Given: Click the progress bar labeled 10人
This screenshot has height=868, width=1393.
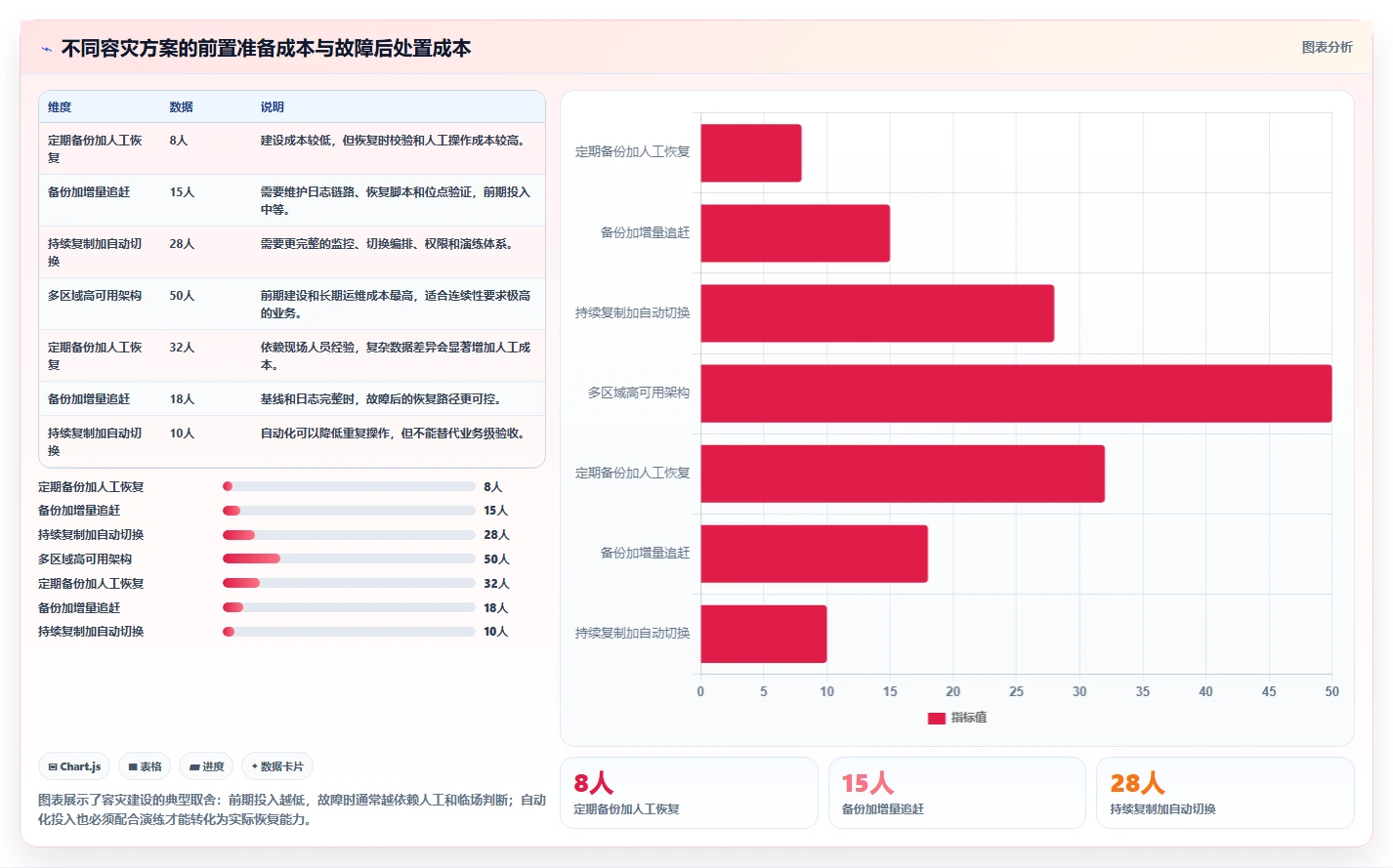Looking at the screenshot, I should click(x=349, y=632).
